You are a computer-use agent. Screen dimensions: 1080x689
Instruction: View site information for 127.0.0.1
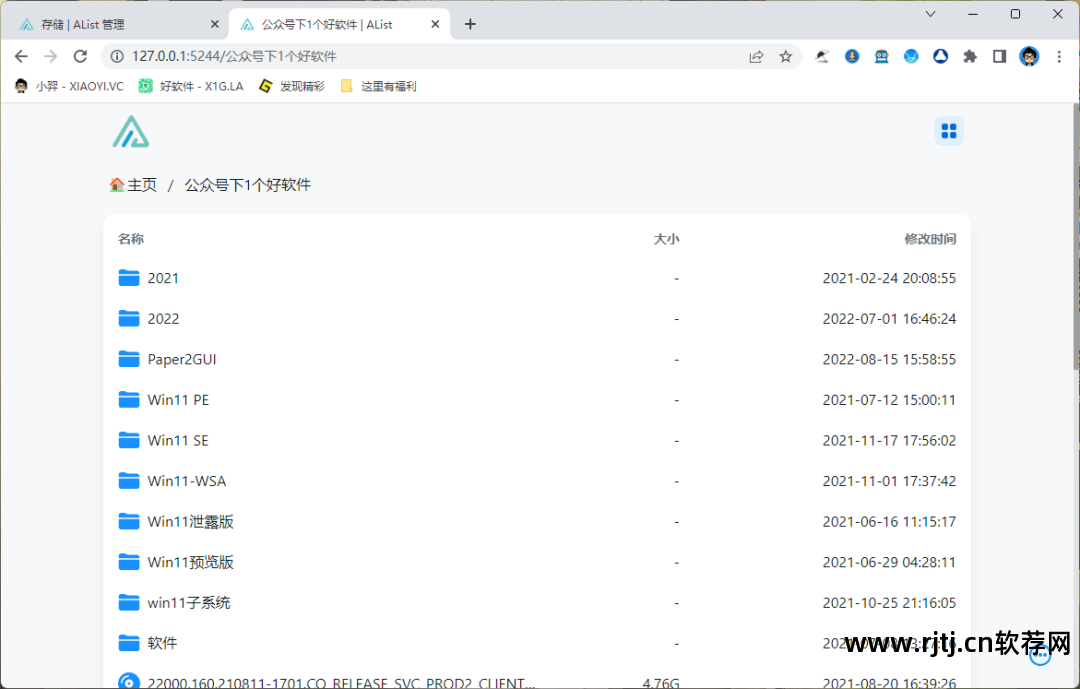click(117, 57)
